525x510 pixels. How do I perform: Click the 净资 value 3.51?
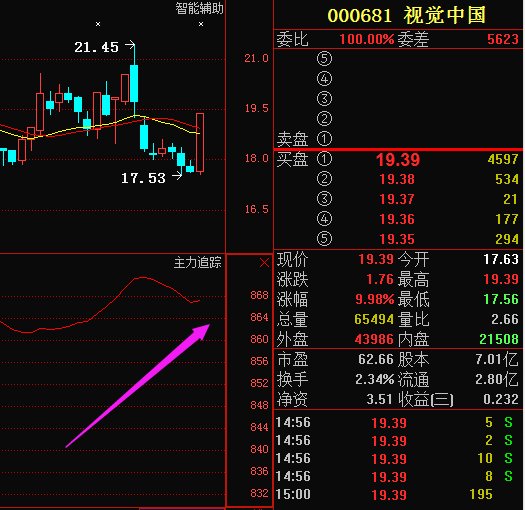point(379,399)
